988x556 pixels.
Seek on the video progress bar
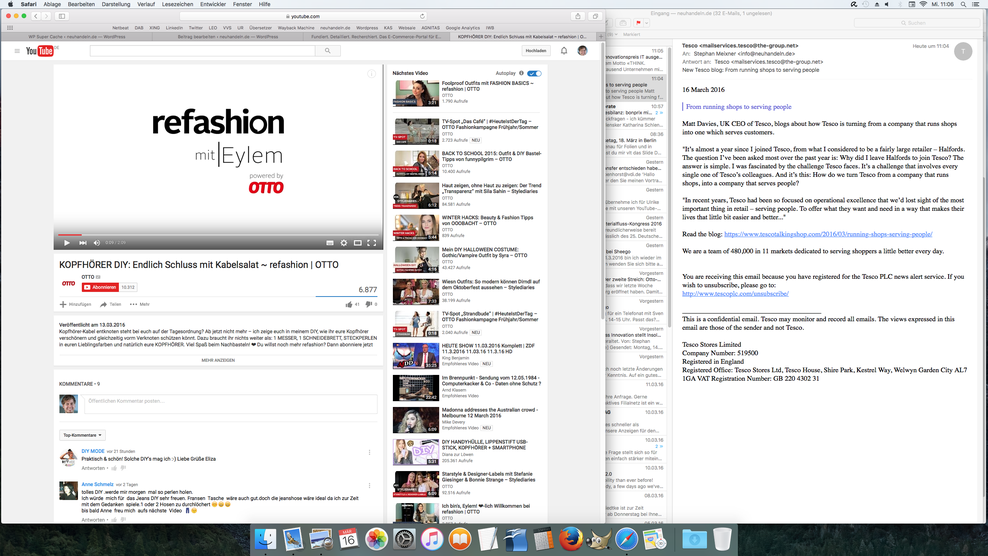218,235
